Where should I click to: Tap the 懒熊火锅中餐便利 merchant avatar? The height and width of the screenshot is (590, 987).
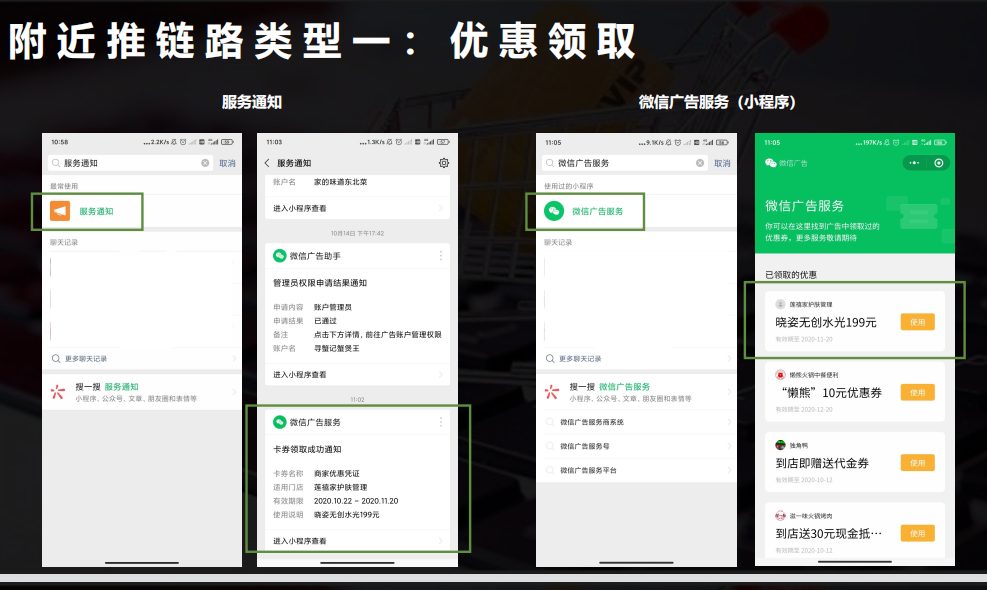click(x=781, y=375)
